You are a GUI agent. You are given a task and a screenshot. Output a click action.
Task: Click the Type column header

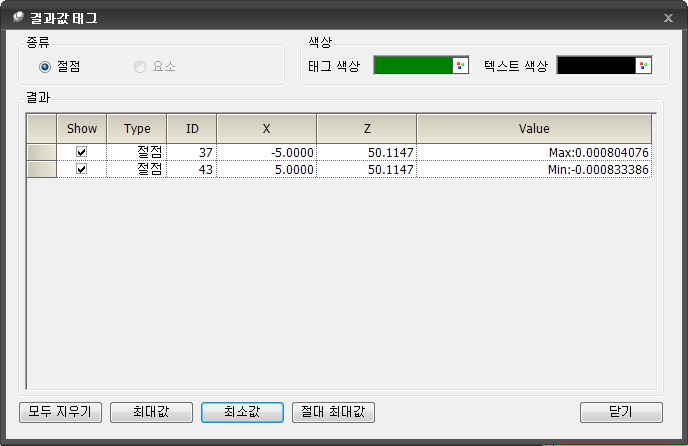coord(137,129)
